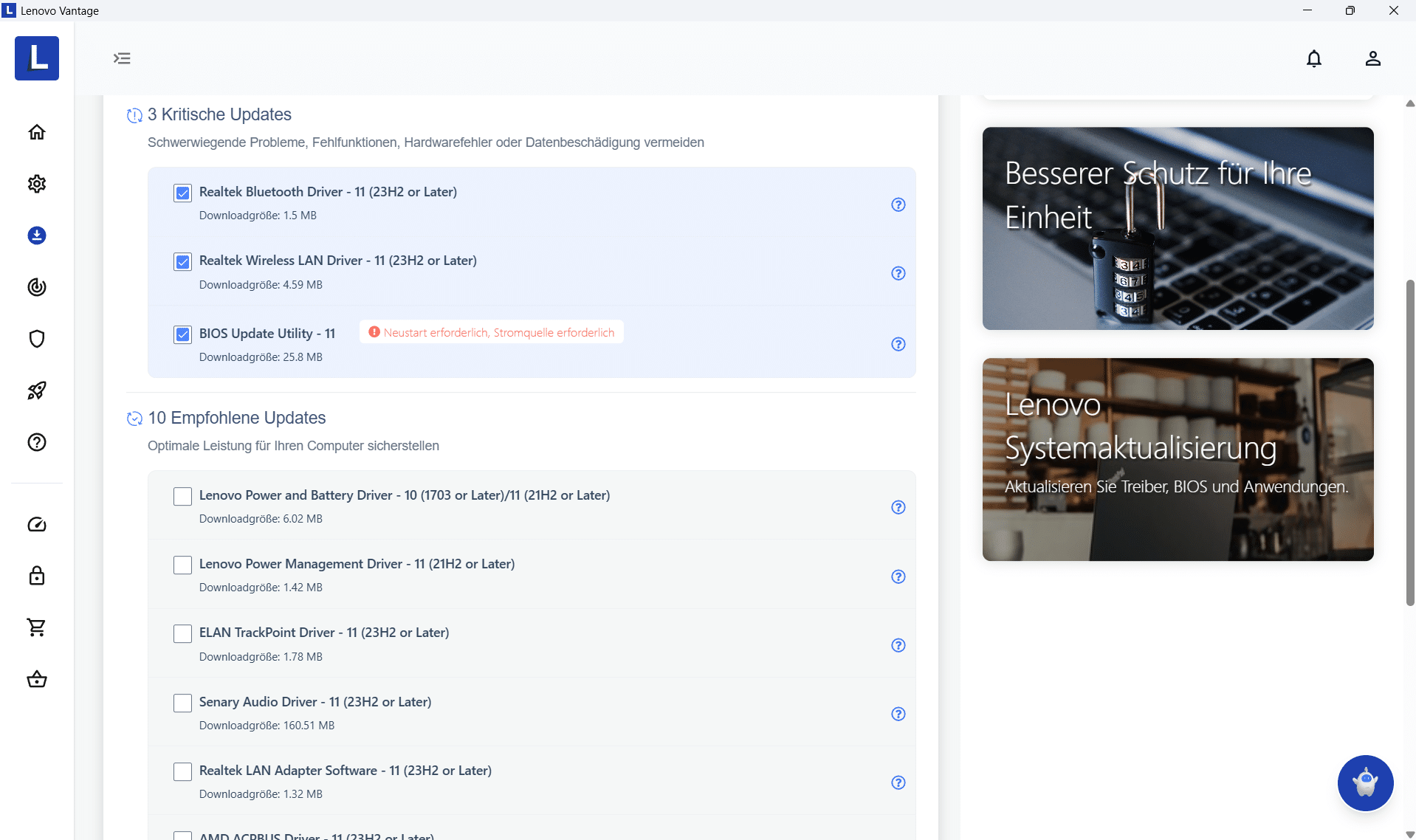The width and height of the screenshot is (1416, 840).
Task: Uncheck Realtek Bluetooth Driver checkbox
Action: point(182,193)
